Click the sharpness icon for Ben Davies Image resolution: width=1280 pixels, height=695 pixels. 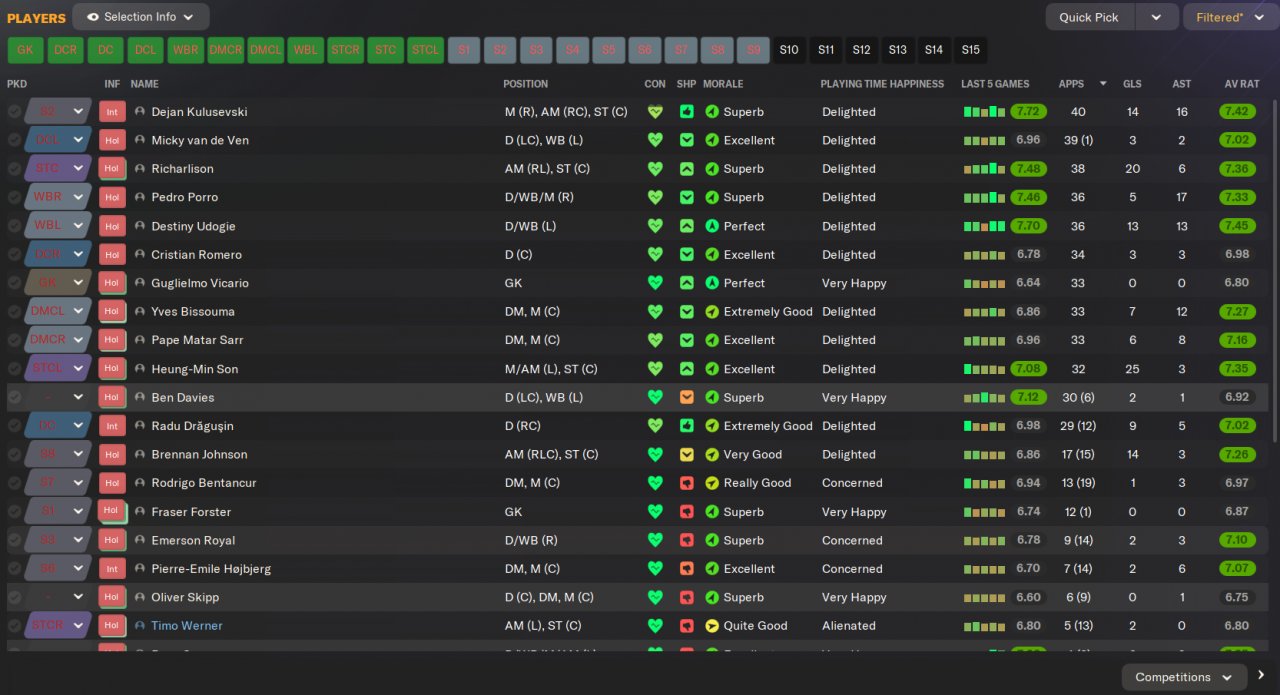(x=687, y=397)
